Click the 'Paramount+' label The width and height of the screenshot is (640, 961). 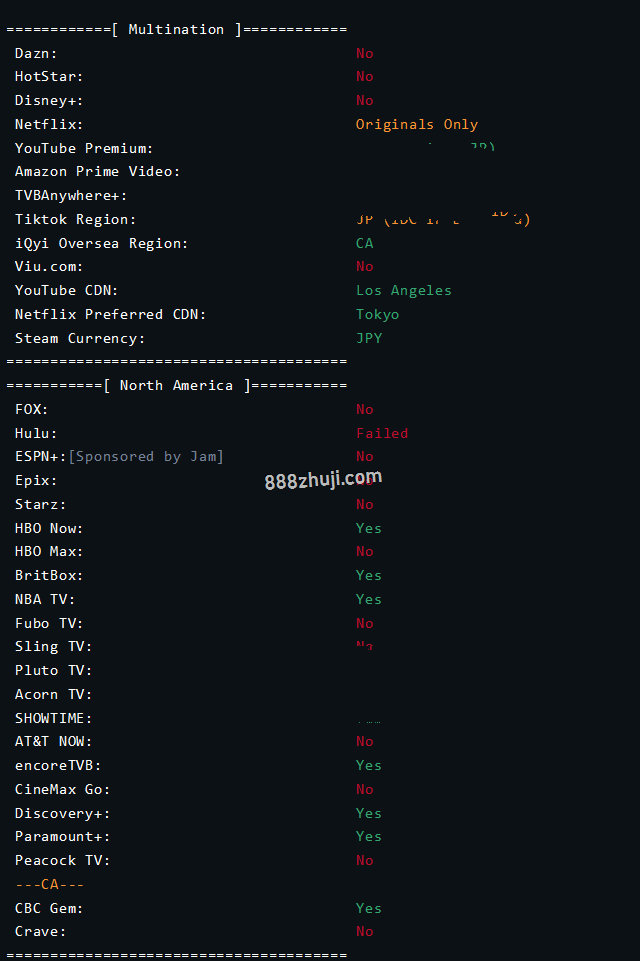click(63, 837)
